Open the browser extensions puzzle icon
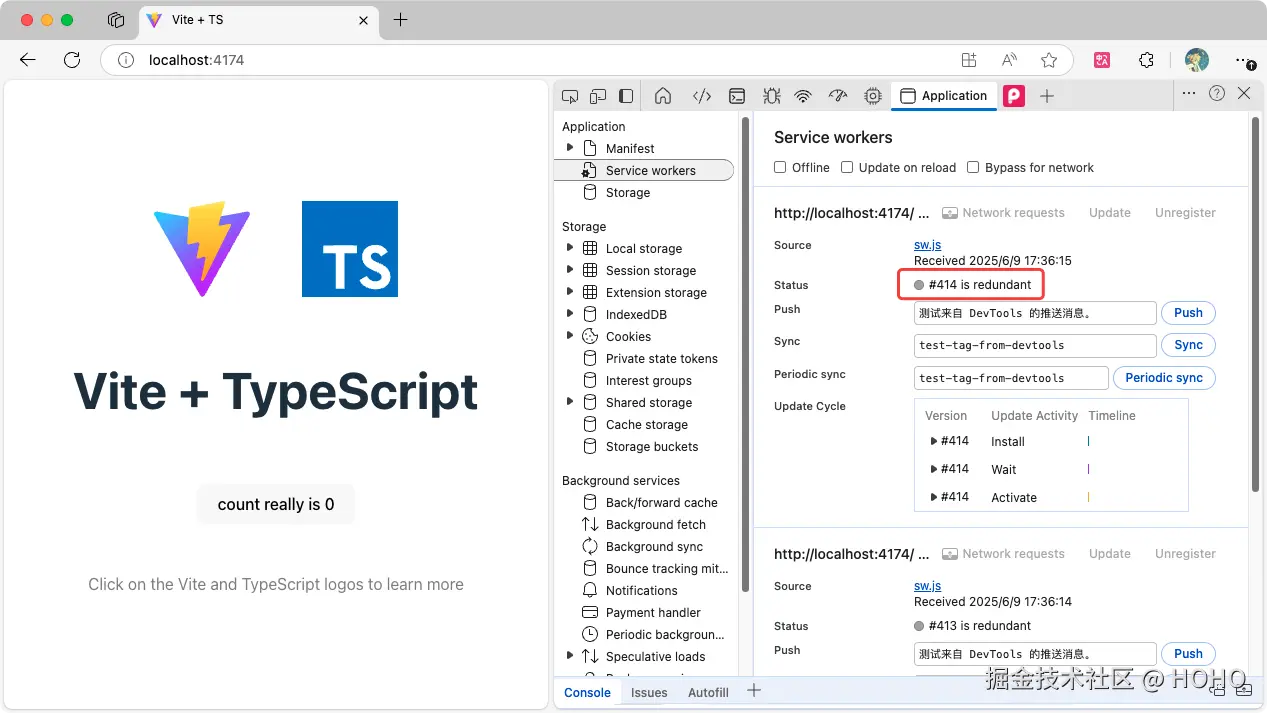Viewport: 1267px width, 713px height. coord(1147,60)
